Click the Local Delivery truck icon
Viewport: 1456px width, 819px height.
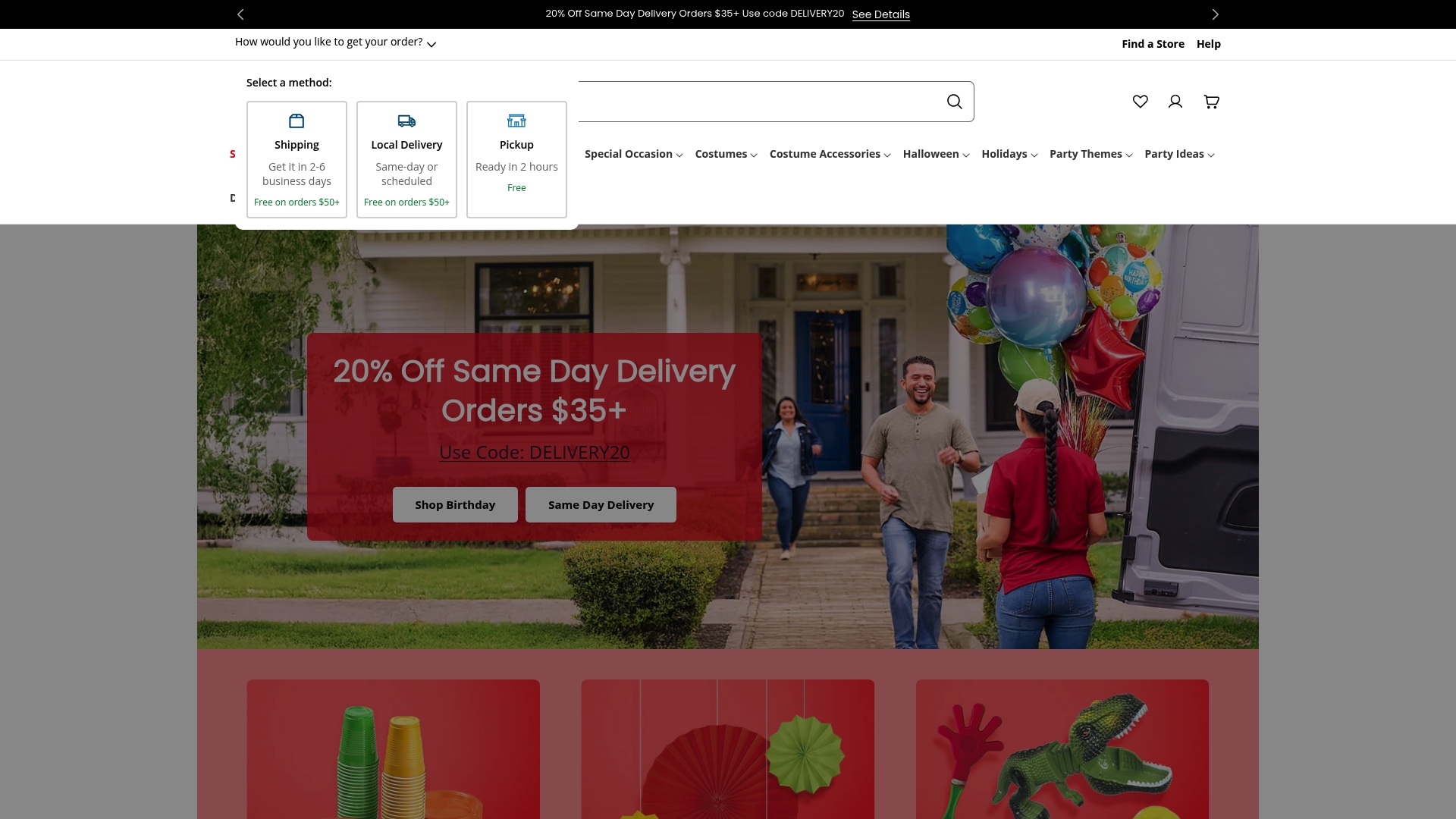(406, 121)
